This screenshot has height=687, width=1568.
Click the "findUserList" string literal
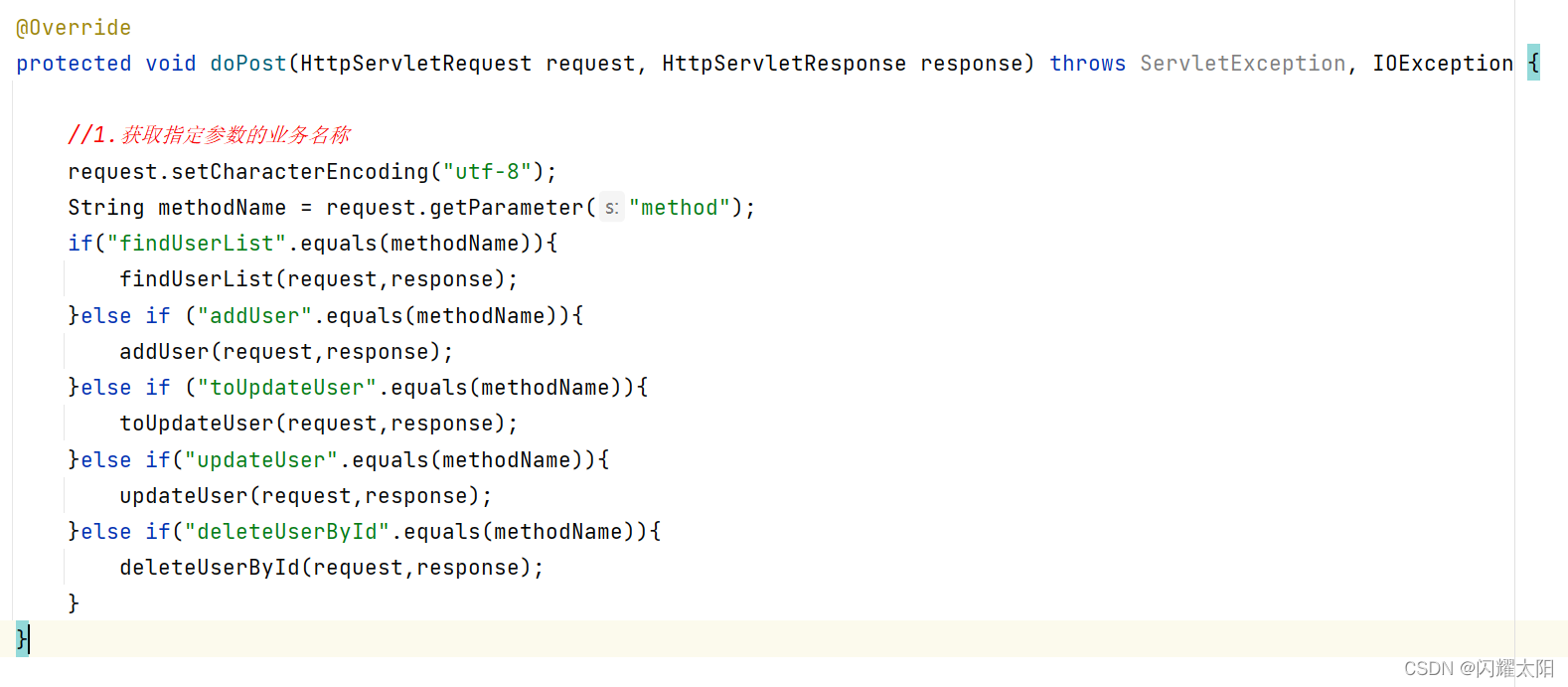tap(197, 244)
